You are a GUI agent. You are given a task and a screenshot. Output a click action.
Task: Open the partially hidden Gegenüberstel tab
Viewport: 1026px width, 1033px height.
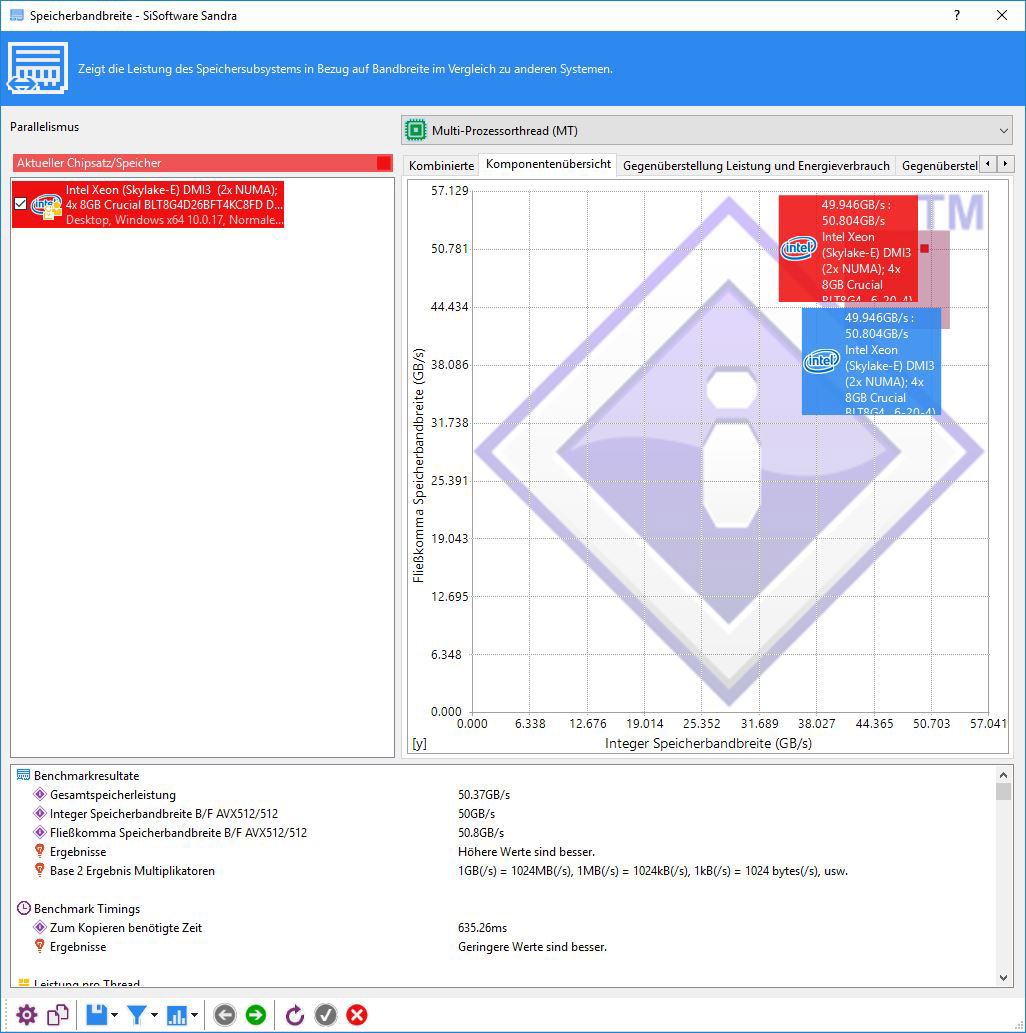(x=939, y=165)
